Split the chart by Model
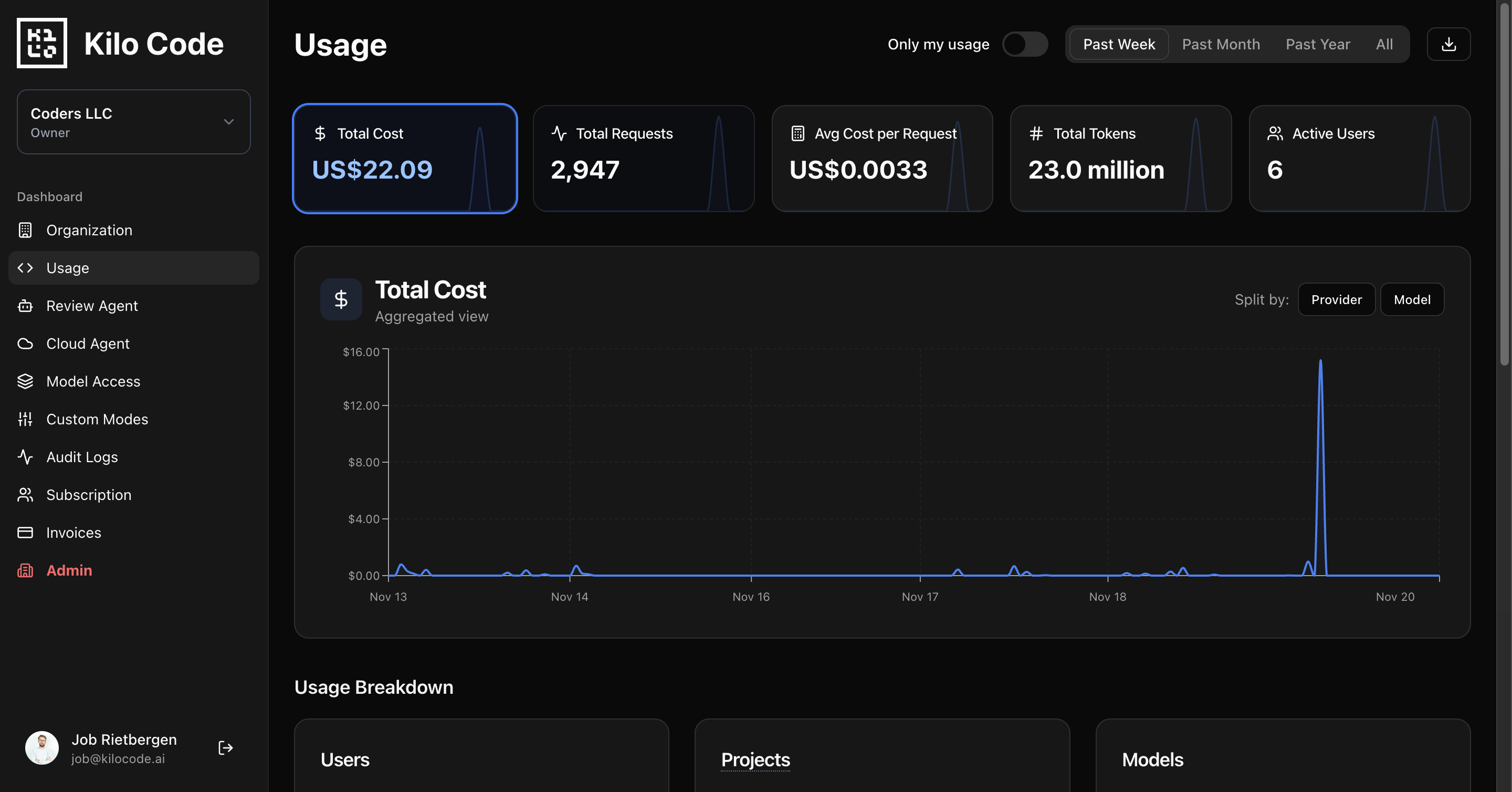Image resolution: width=1512 pixels, height=792 pixels. coord(1412,299)
